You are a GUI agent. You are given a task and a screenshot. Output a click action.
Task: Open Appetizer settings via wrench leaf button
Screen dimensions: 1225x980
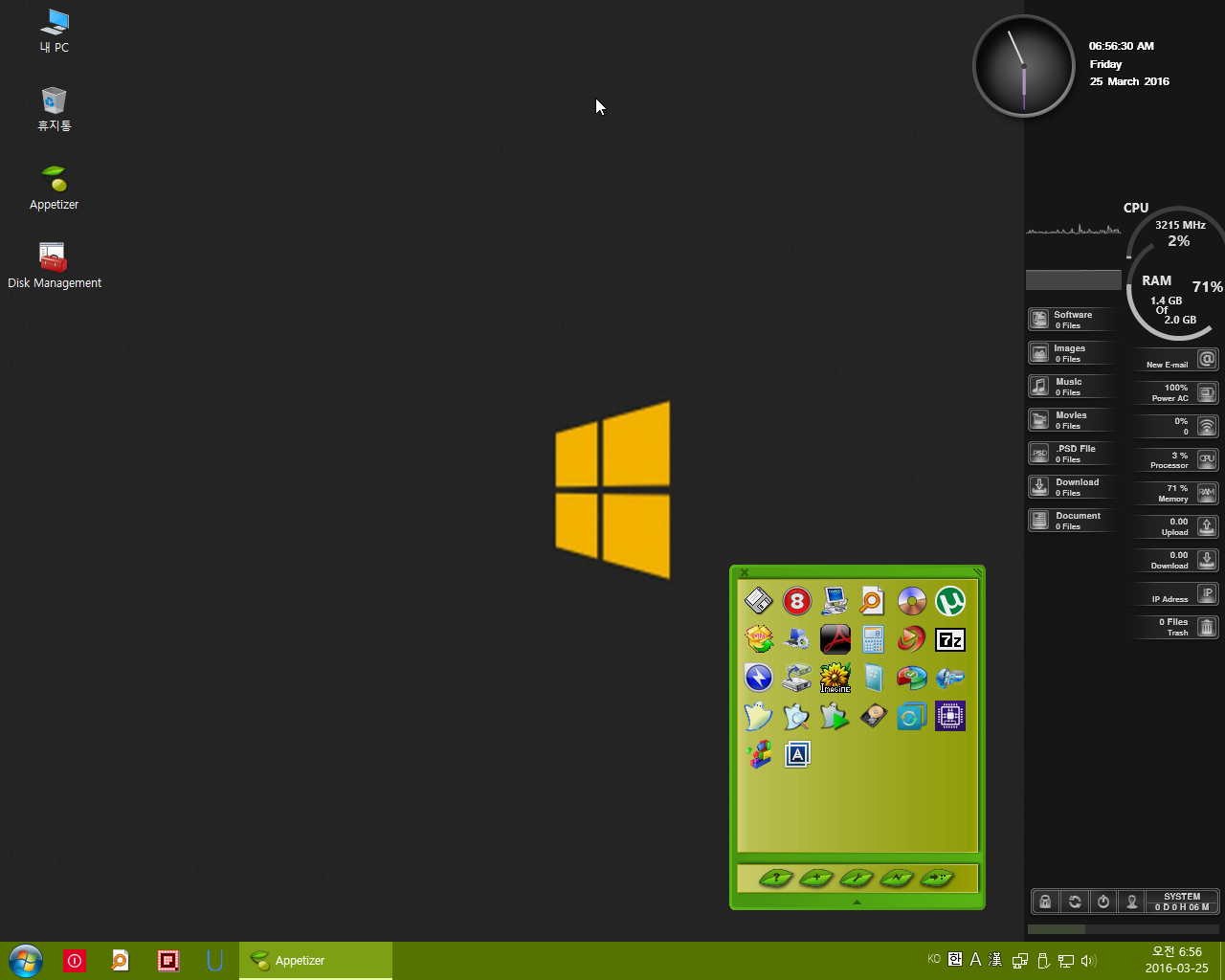[857, 878]
